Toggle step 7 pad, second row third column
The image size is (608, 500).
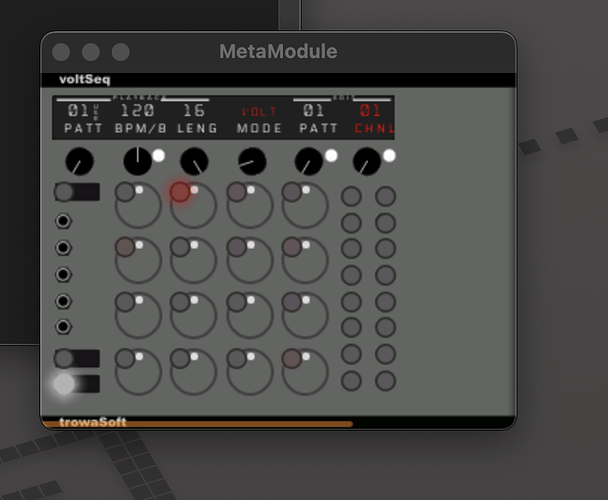click(x=237, y=247)
